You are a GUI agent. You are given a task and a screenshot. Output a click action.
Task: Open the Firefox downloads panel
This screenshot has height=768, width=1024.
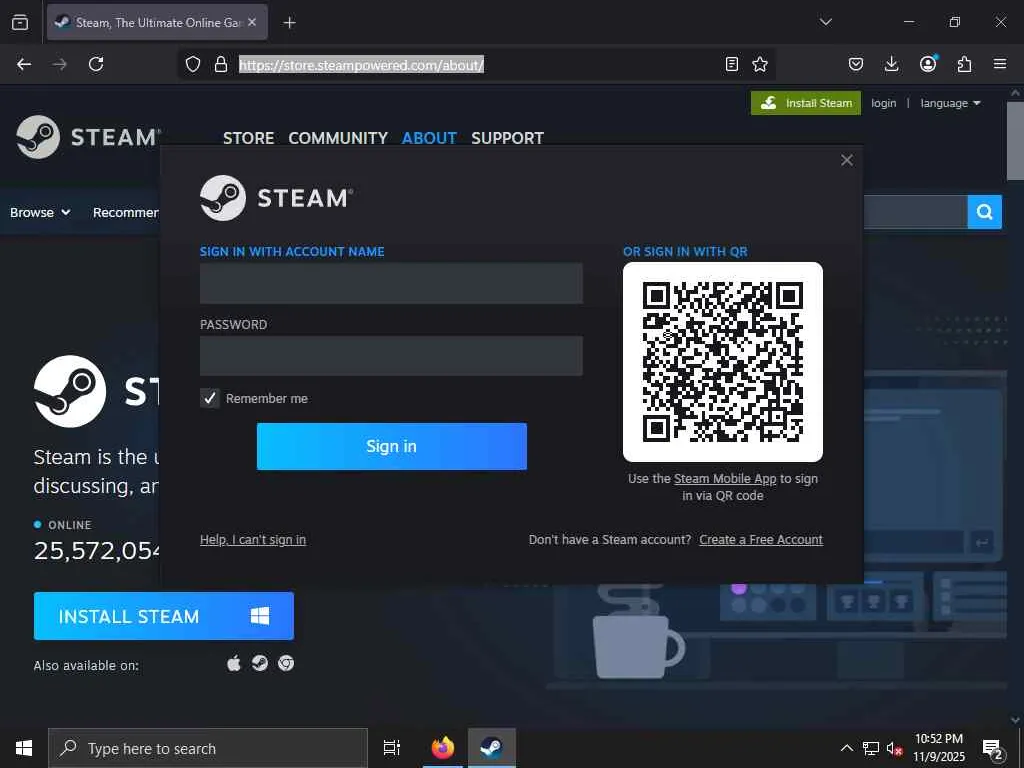[891, 64]
